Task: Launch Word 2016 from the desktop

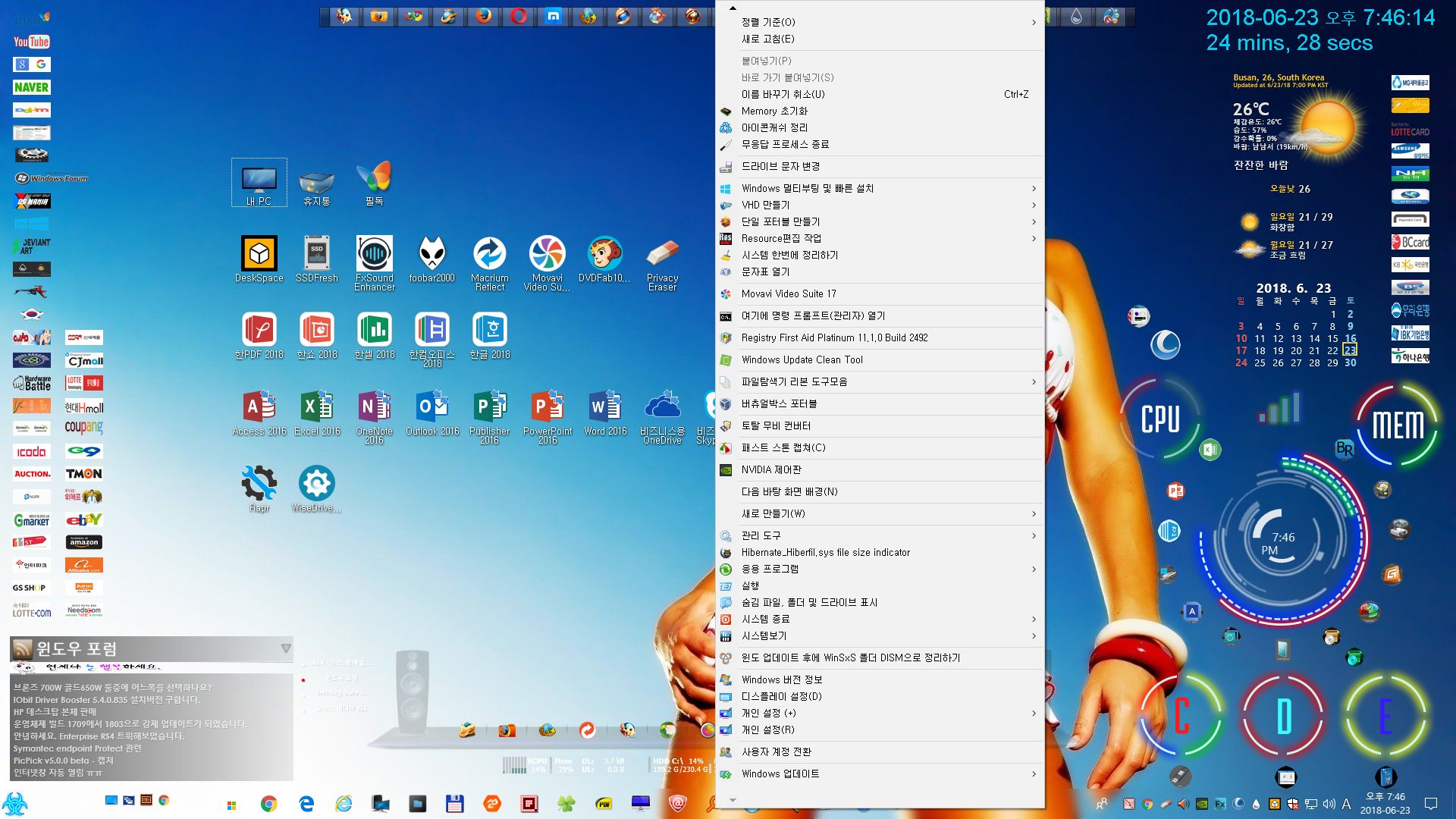Action: pos(605,412)
